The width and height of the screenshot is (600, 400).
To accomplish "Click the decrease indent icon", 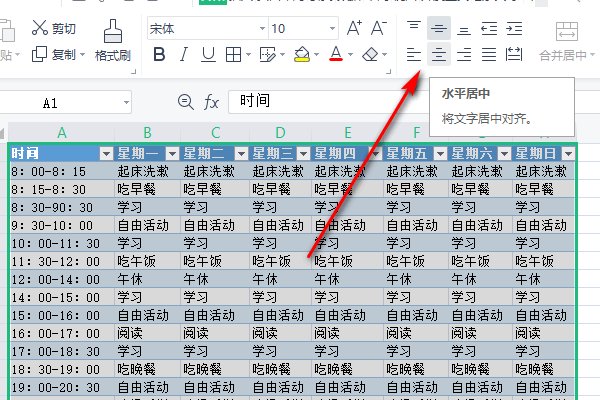I will tap(489, 29).
